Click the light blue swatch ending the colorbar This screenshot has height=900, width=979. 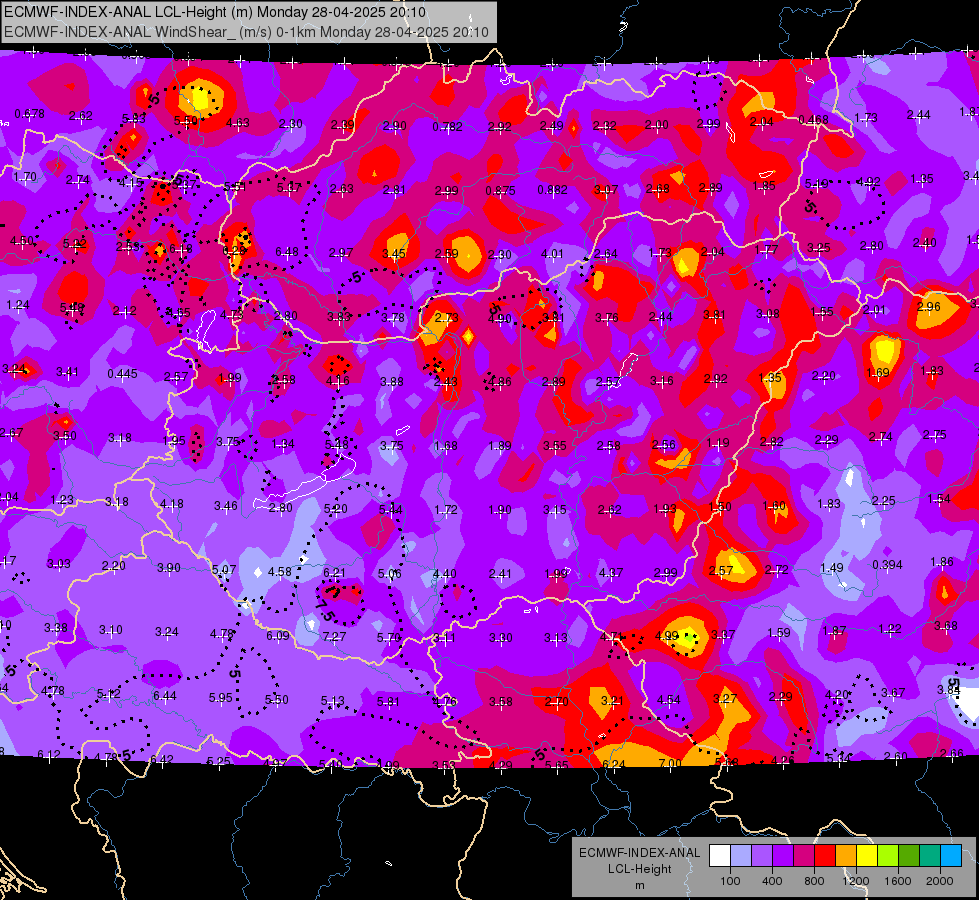pos(951,856)
